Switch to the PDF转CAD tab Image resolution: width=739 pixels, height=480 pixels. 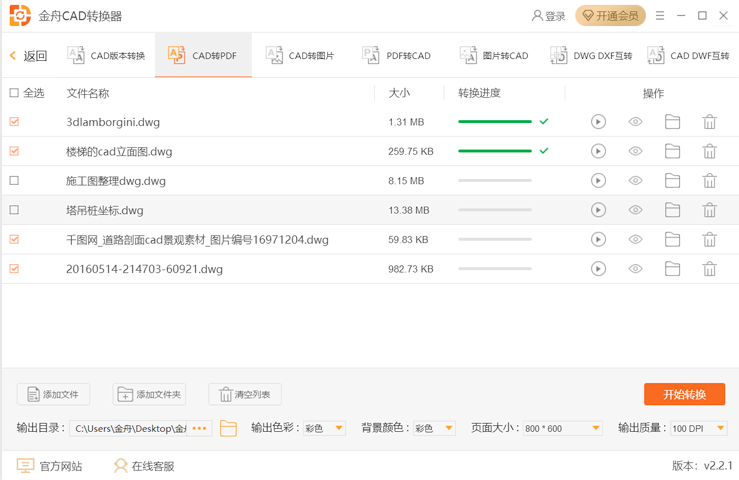pyautogui.click(x=397, y=56)
